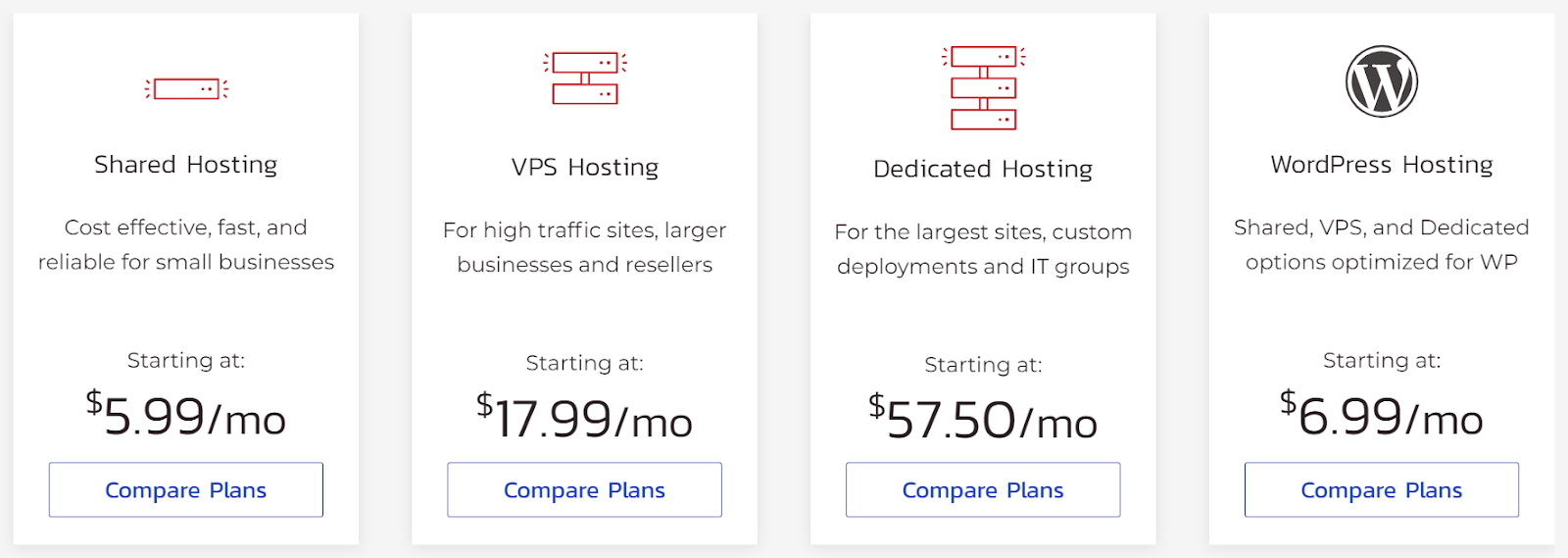The height and width of the screenshot is (558, 1568).
Task: Select the WordPress Hosting heading
Action: (x=1382, y=164)
